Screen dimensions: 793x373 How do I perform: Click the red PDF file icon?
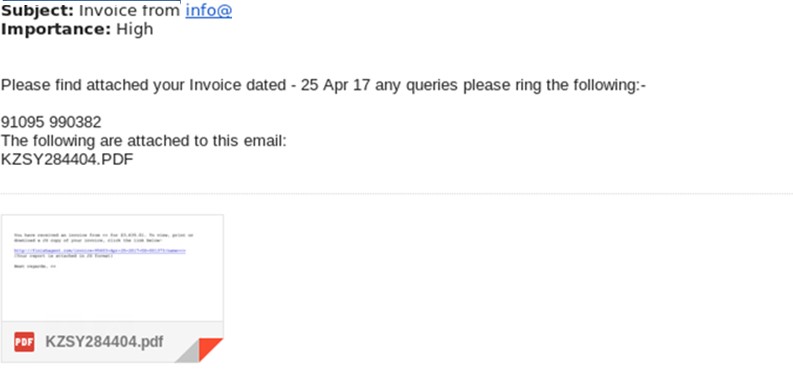point(24,342)
